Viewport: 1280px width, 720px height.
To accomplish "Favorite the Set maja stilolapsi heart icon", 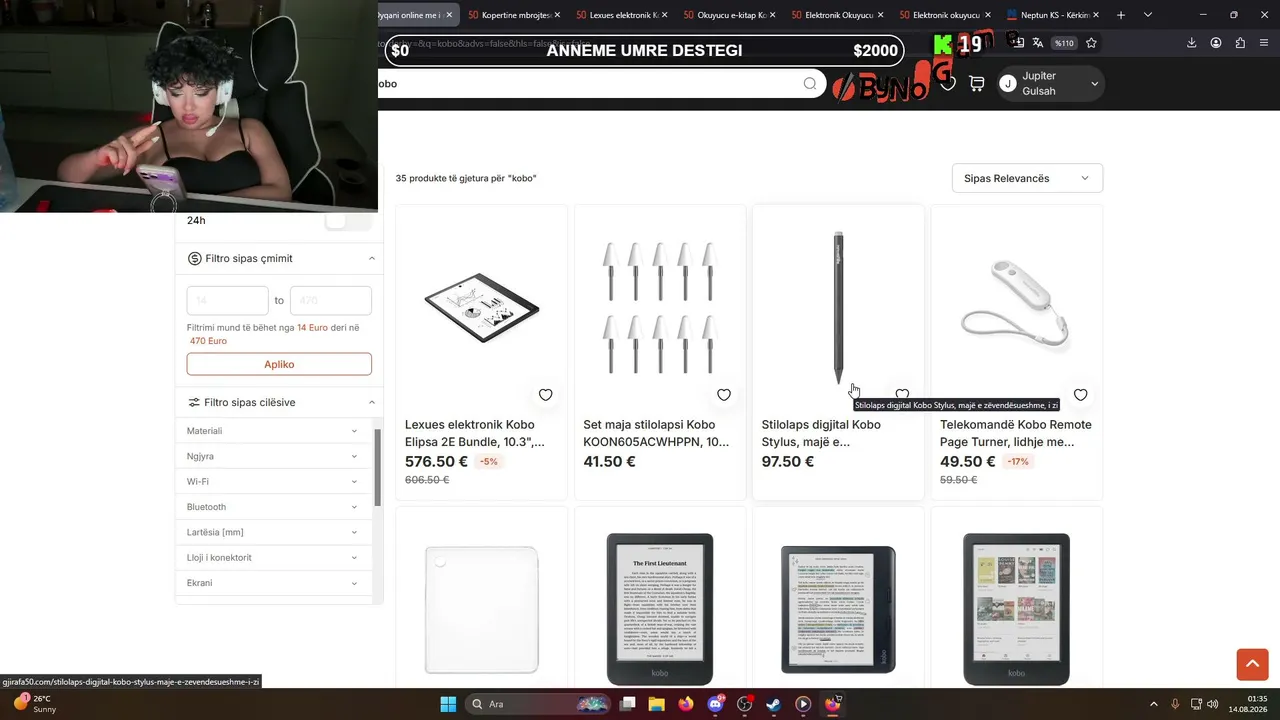I will [724, 395].
